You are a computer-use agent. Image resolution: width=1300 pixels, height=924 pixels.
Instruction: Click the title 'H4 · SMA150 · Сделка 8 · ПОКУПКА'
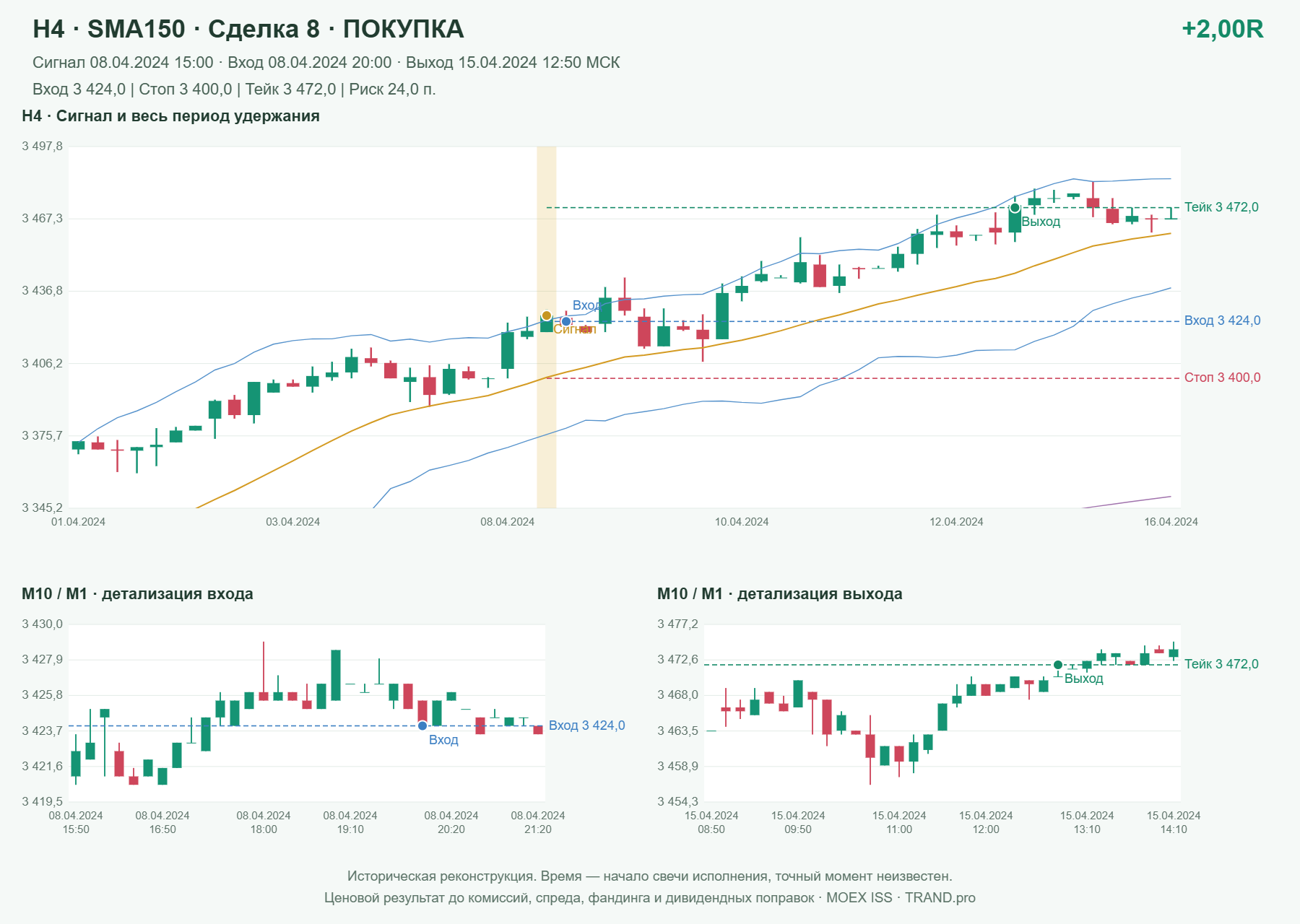[x=248, y=29]
